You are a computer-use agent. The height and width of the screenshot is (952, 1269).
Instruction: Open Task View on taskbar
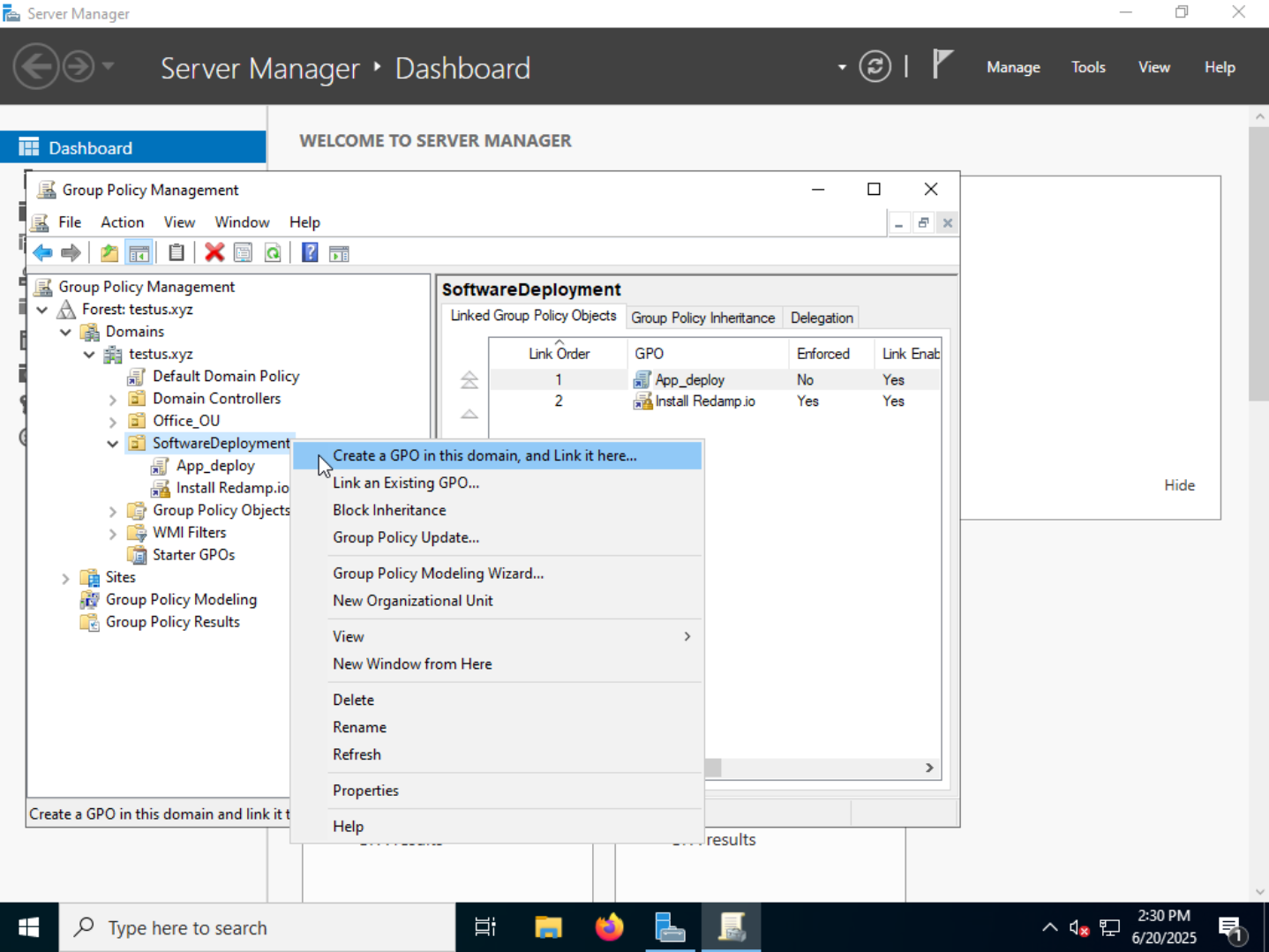(485, 927)
